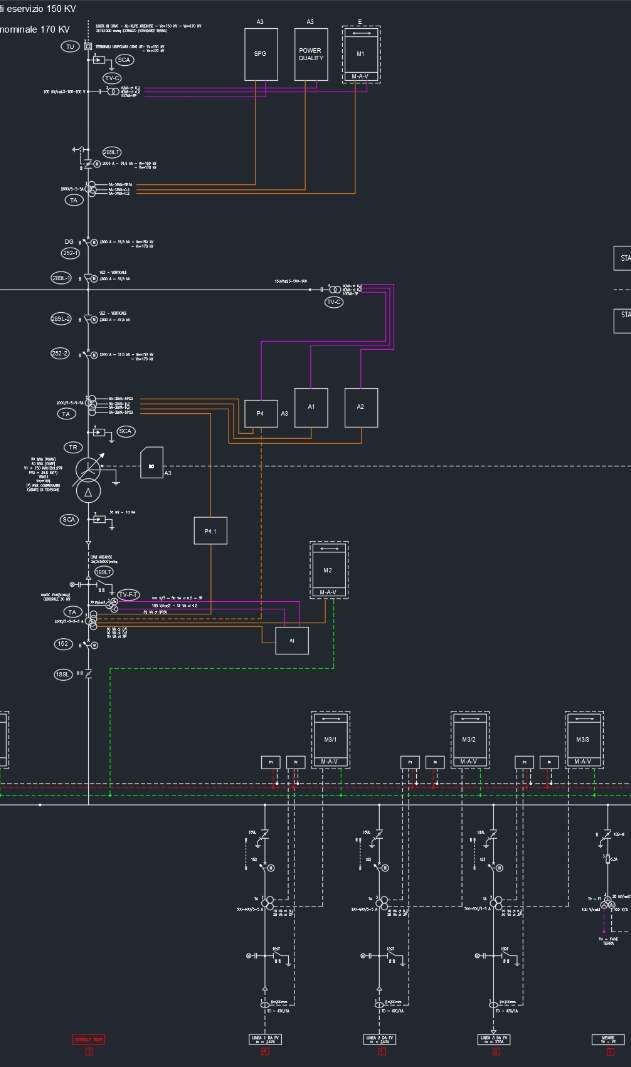The image size is (631, 1067).
Task: Select the TV-C tag on the horizontal busbar
Action: [x=334, y=301]
